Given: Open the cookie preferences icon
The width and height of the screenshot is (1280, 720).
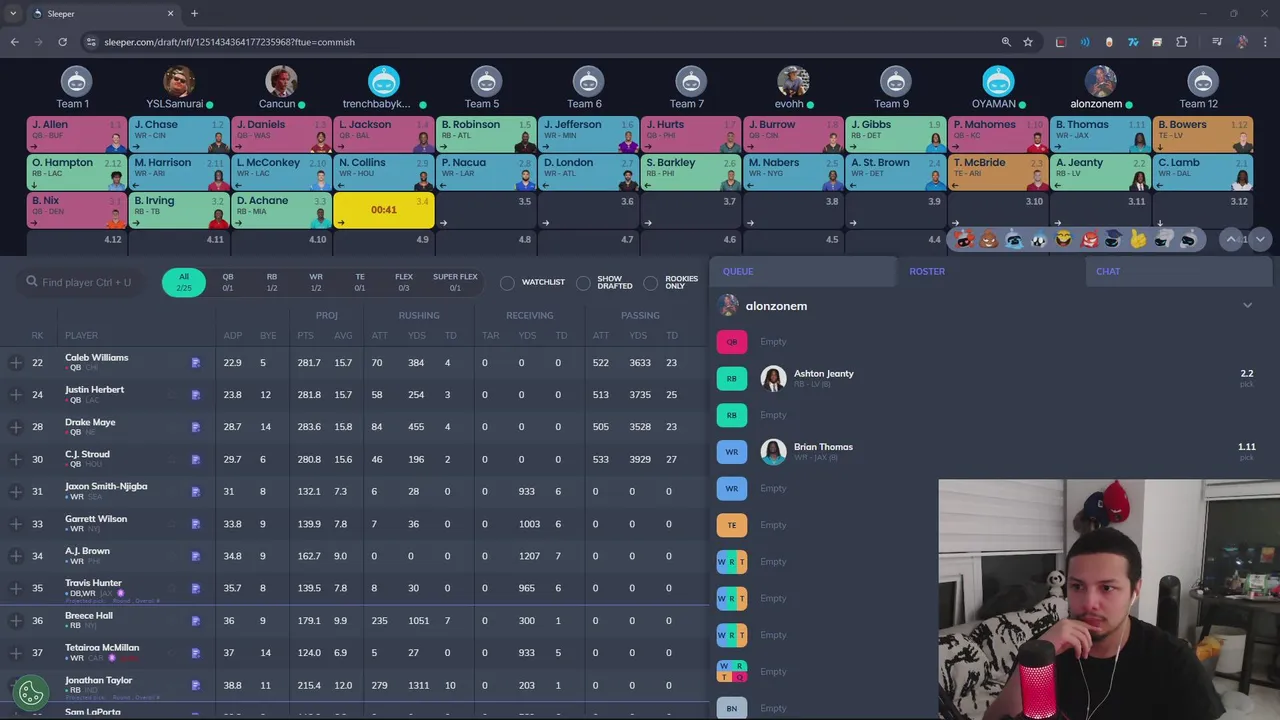Looking at the screenshot, I should 31,691.
